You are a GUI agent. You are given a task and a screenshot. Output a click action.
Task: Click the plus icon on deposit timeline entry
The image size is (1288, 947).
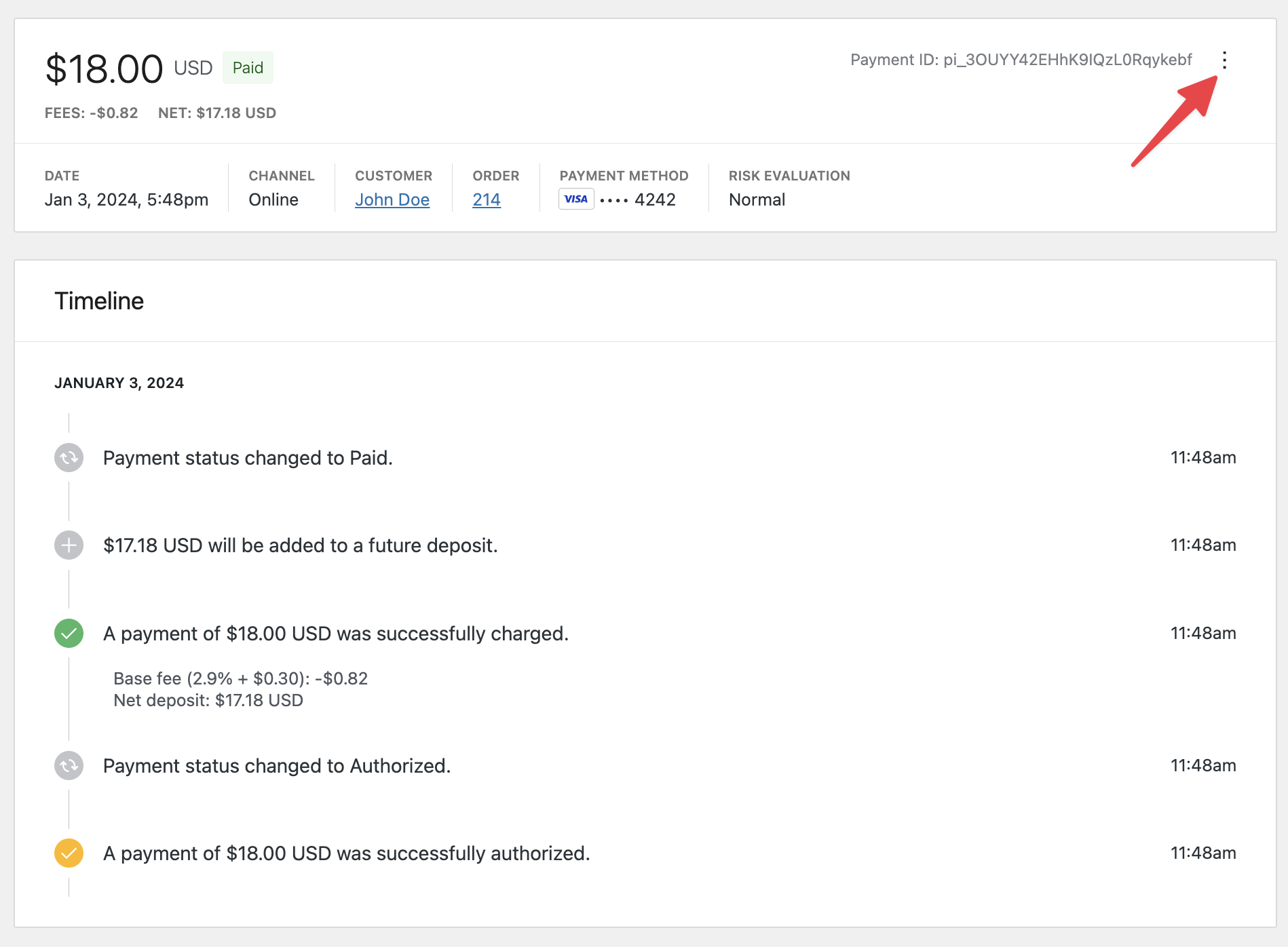point(68,545)
